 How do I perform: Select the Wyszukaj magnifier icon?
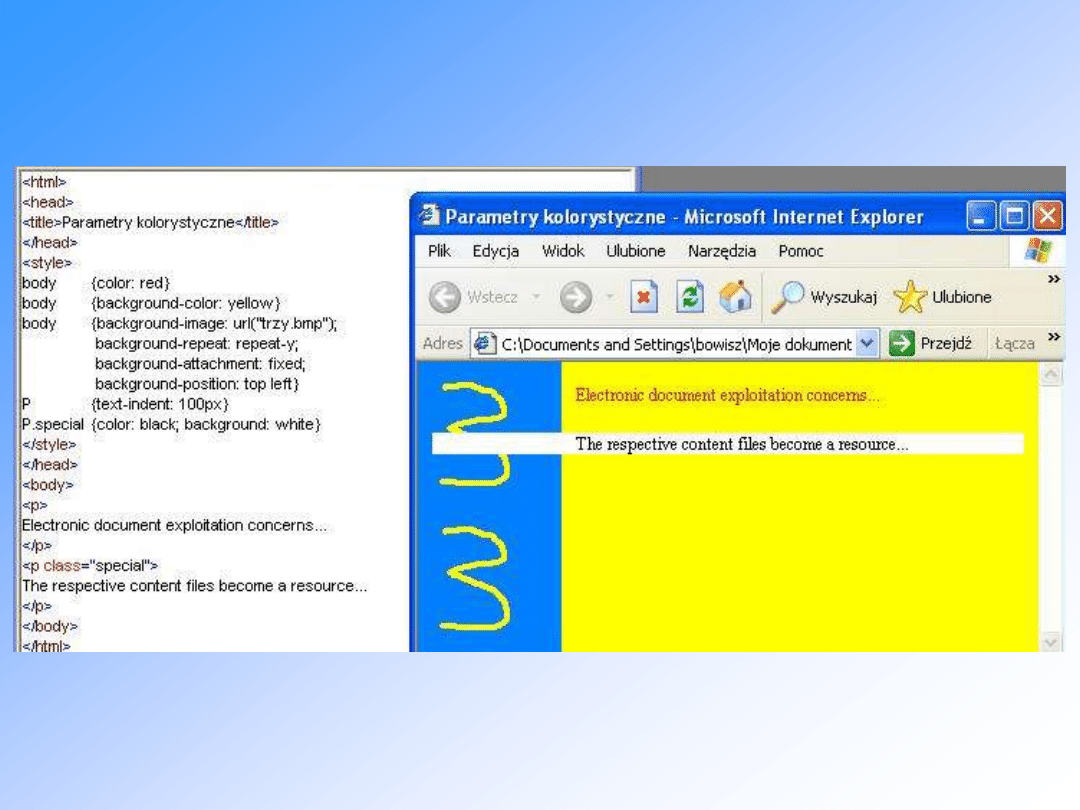click(790, 296)
